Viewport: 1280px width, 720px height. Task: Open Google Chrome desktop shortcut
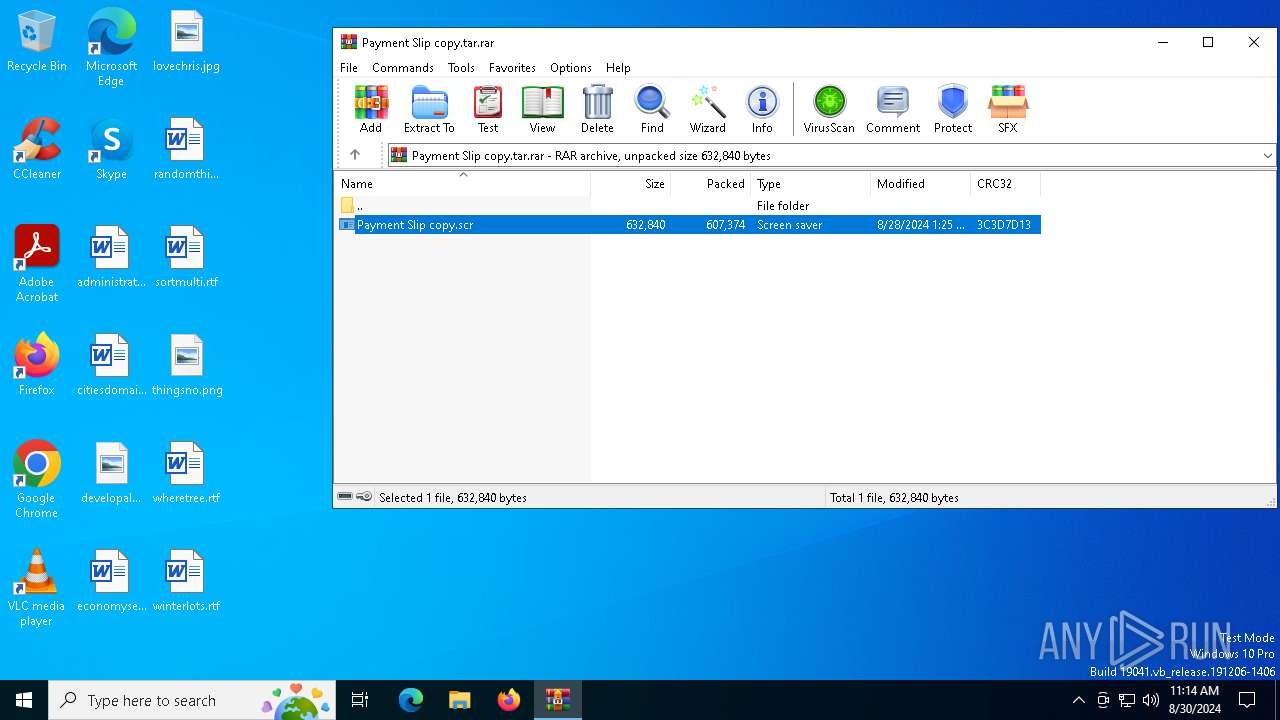point(37,480)
